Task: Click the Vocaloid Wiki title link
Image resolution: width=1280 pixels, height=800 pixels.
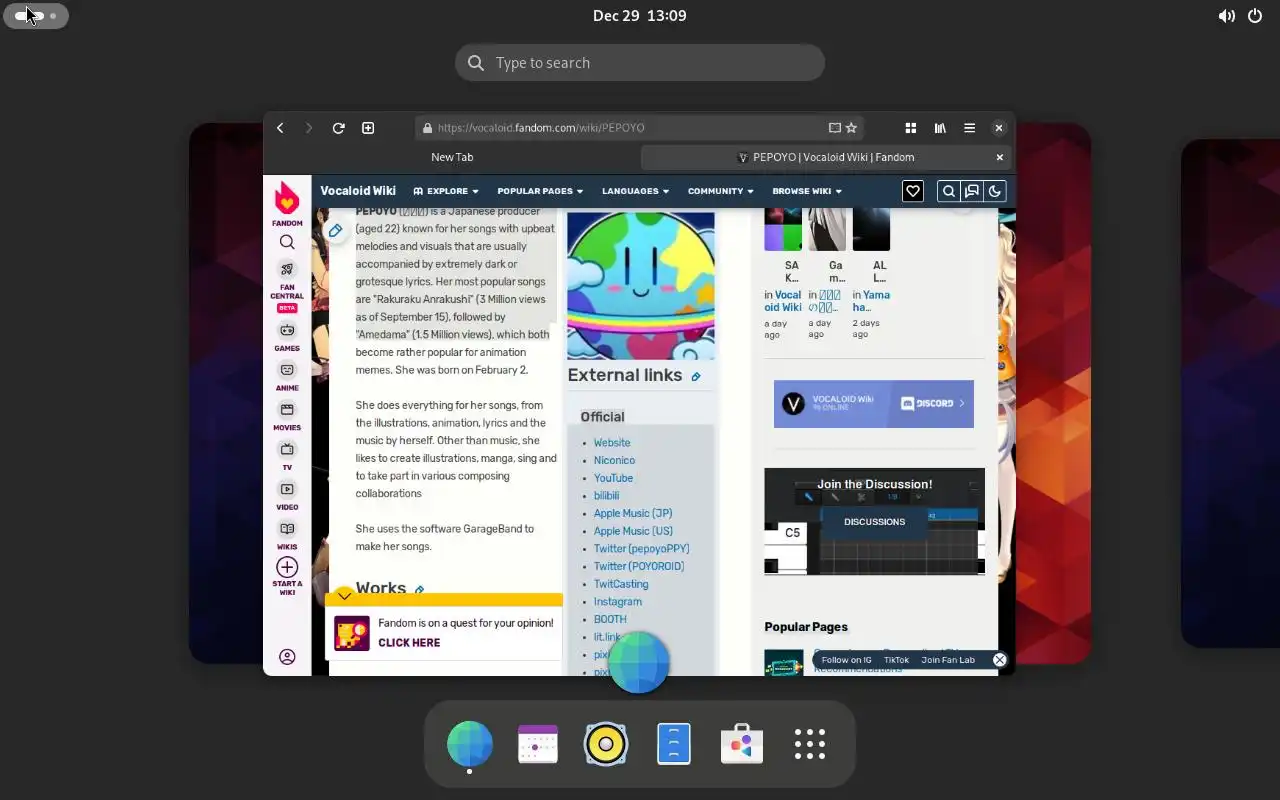Action: (358, 191)
